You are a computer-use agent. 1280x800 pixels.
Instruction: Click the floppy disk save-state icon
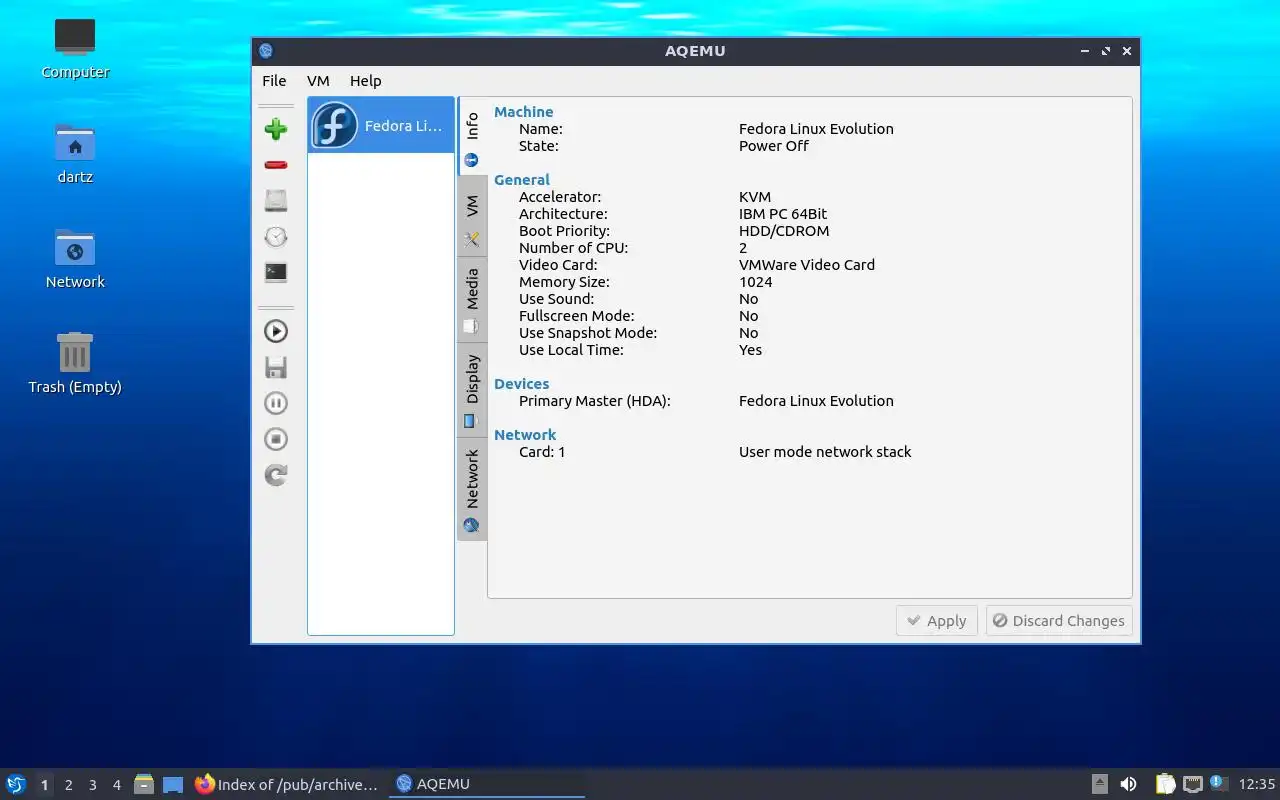click(x=276, y=367)
